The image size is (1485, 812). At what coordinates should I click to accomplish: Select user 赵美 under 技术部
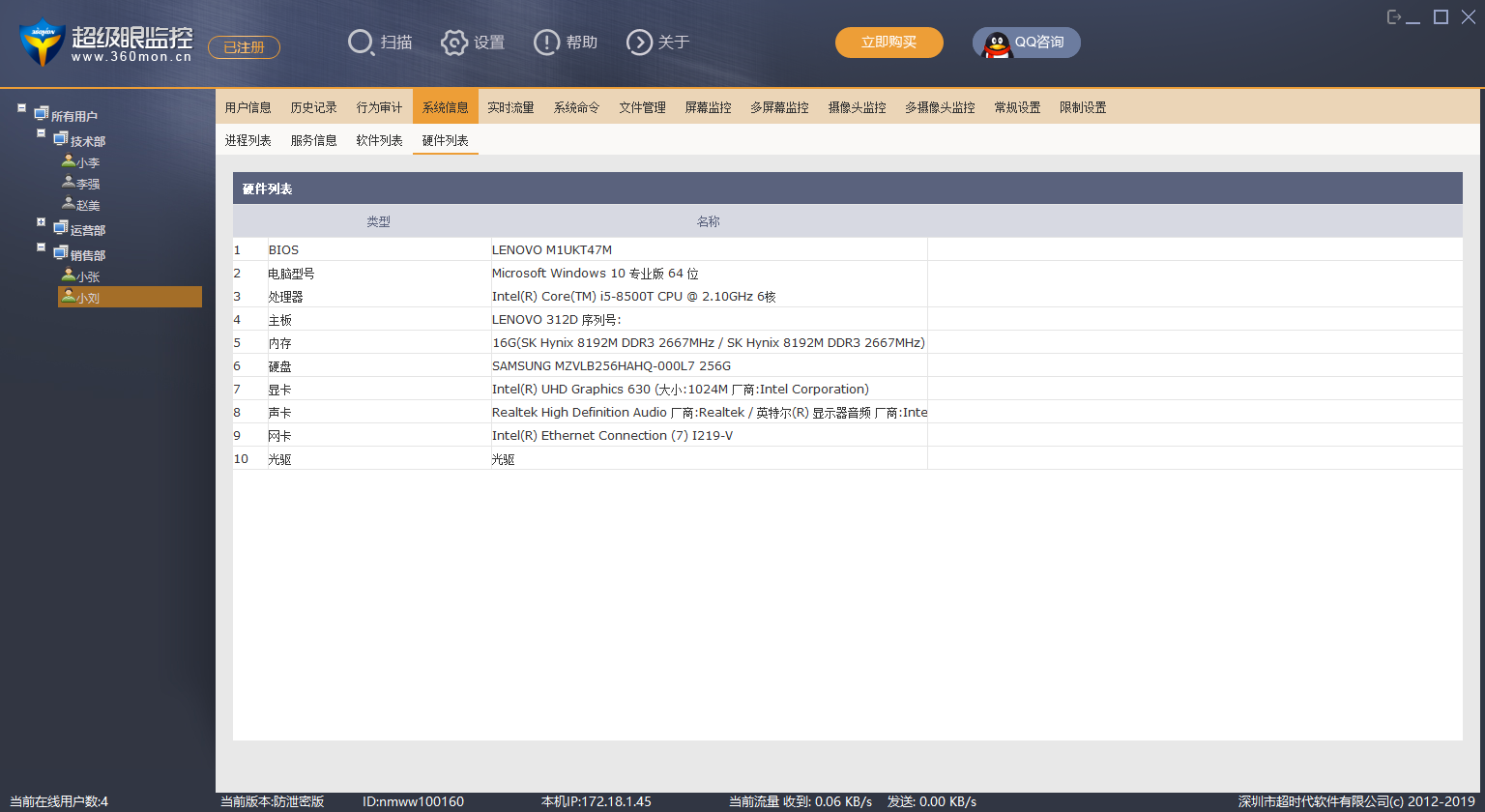[87, 205]
